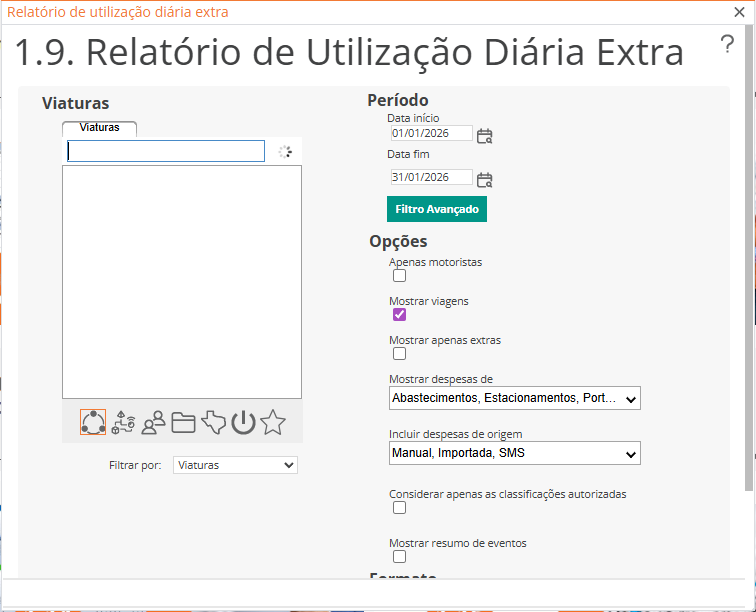Expand the Mostrar despesas de dropdown
The height and width of the screenshot is (612, 756).
(514, 399)
